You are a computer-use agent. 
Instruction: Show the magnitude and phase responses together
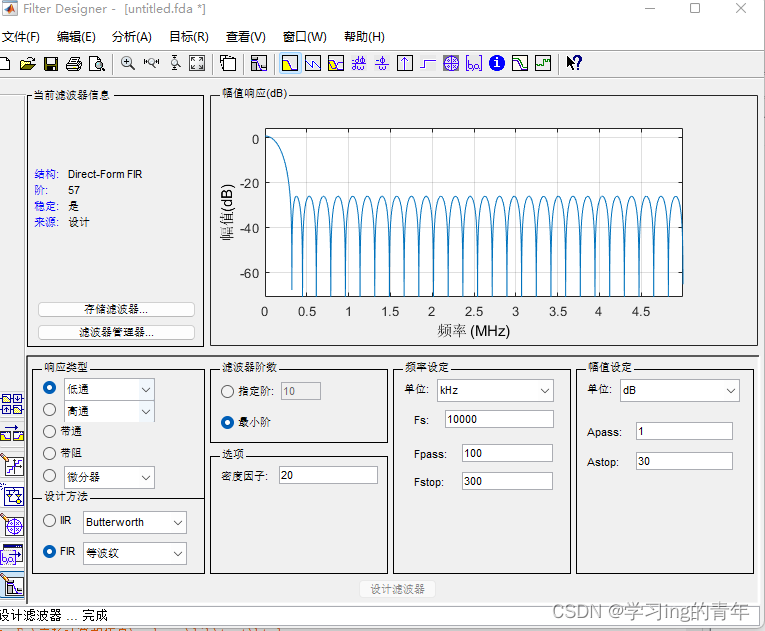click(336, 63)
